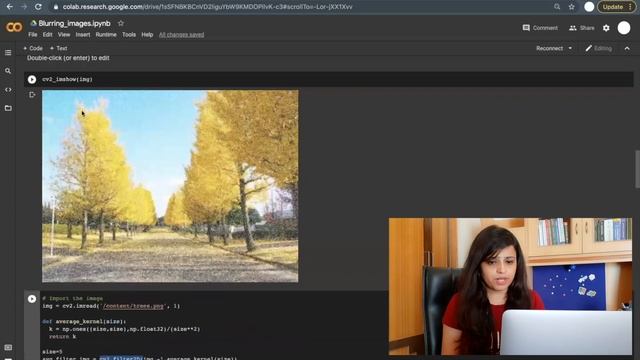This screenshot has width=640, height=360.
Task: Star the notebook in Drive
Action: [121, 23]
